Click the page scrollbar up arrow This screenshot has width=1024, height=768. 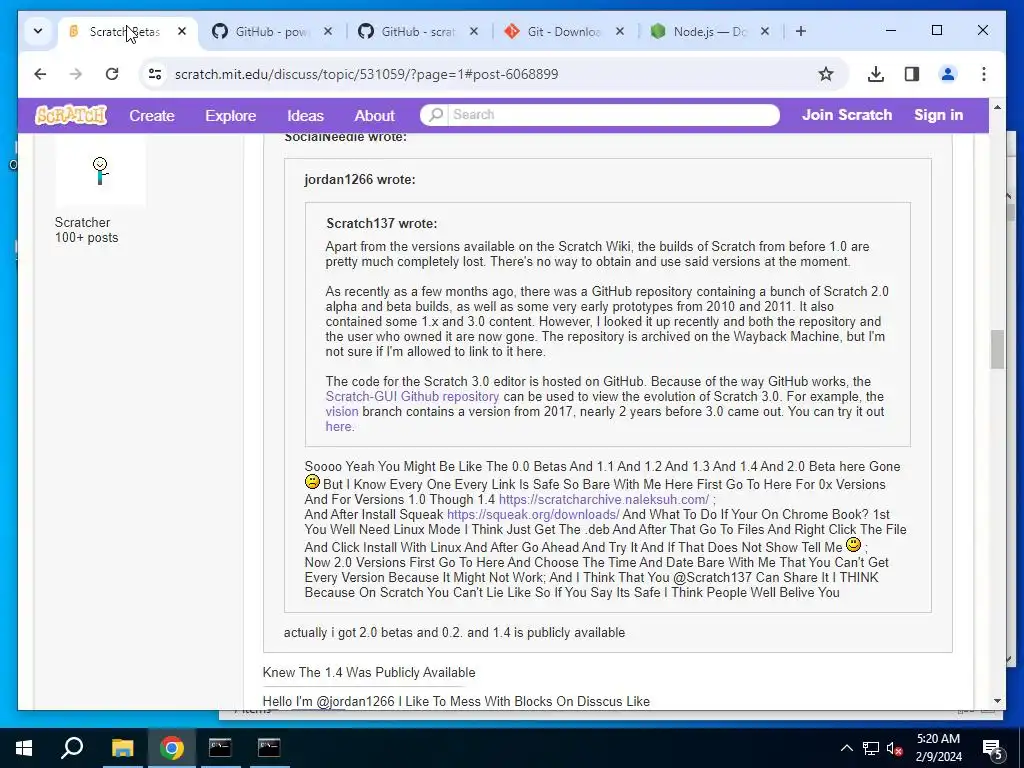tap(997, 106)
